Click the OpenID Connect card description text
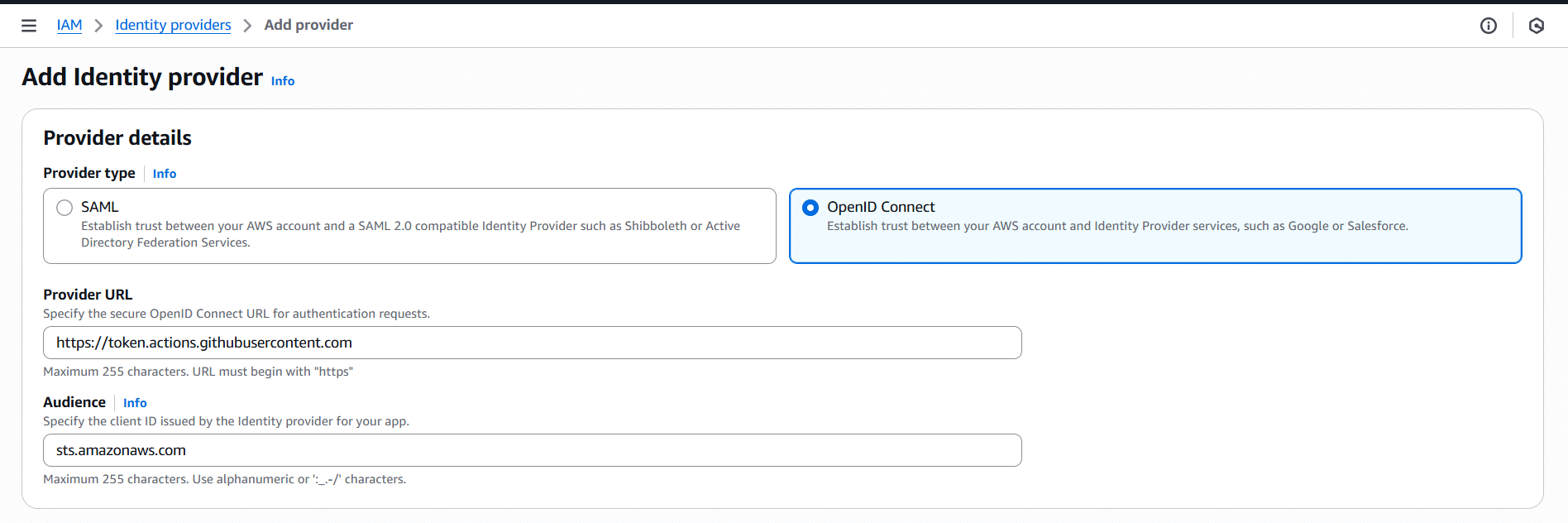 (x=1117, y=226)
